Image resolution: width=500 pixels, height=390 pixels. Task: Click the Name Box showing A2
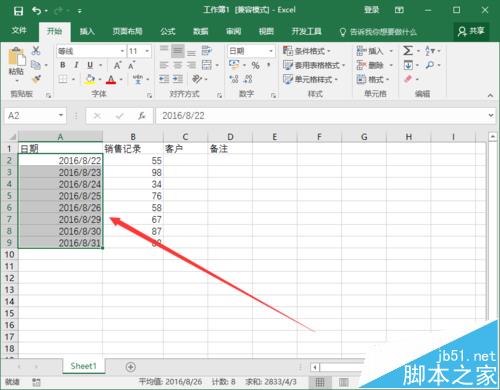click(35, 116)
